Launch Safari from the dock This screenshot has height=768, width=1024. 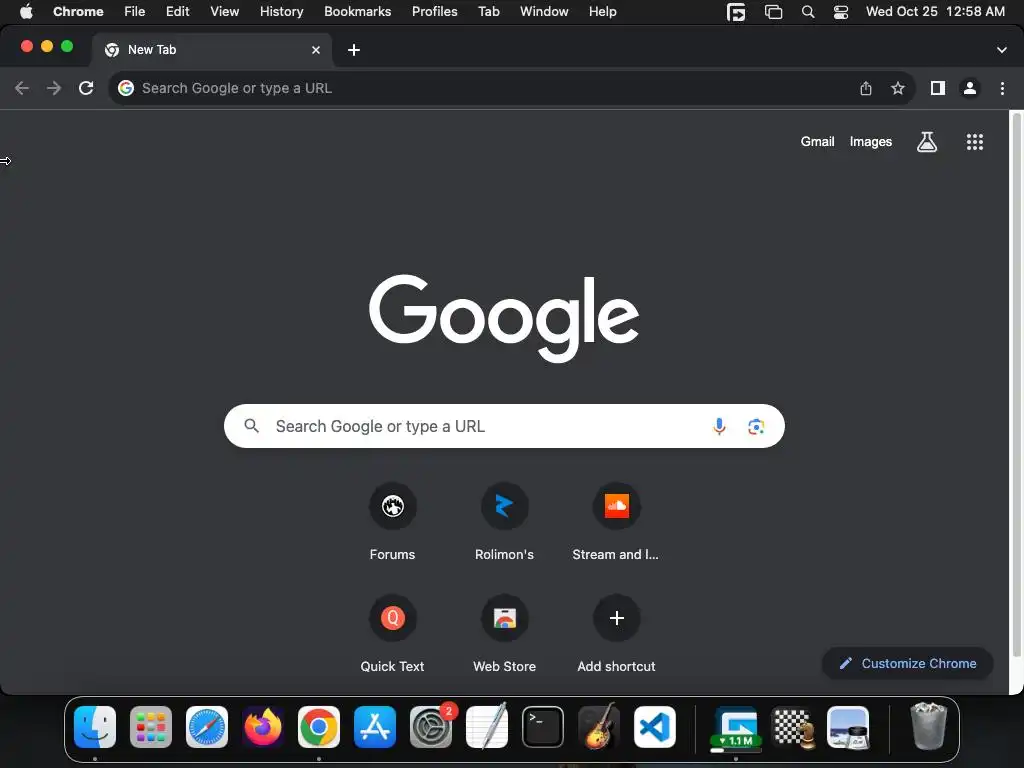coord(207,727)
